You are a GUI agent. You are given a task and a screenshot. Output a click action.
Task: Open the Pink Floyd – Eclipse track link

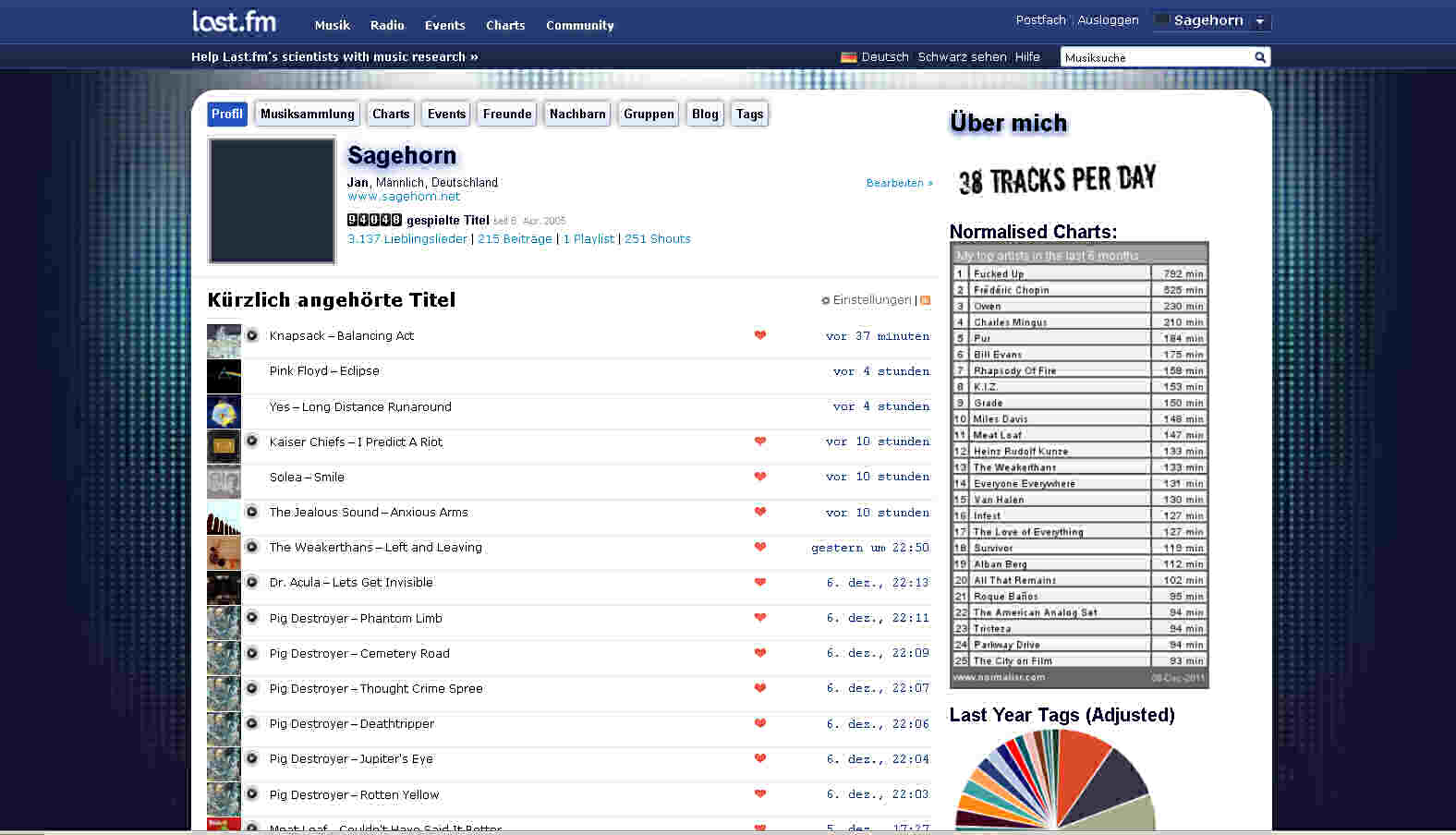pyautogui.click(x=324, y=371)
